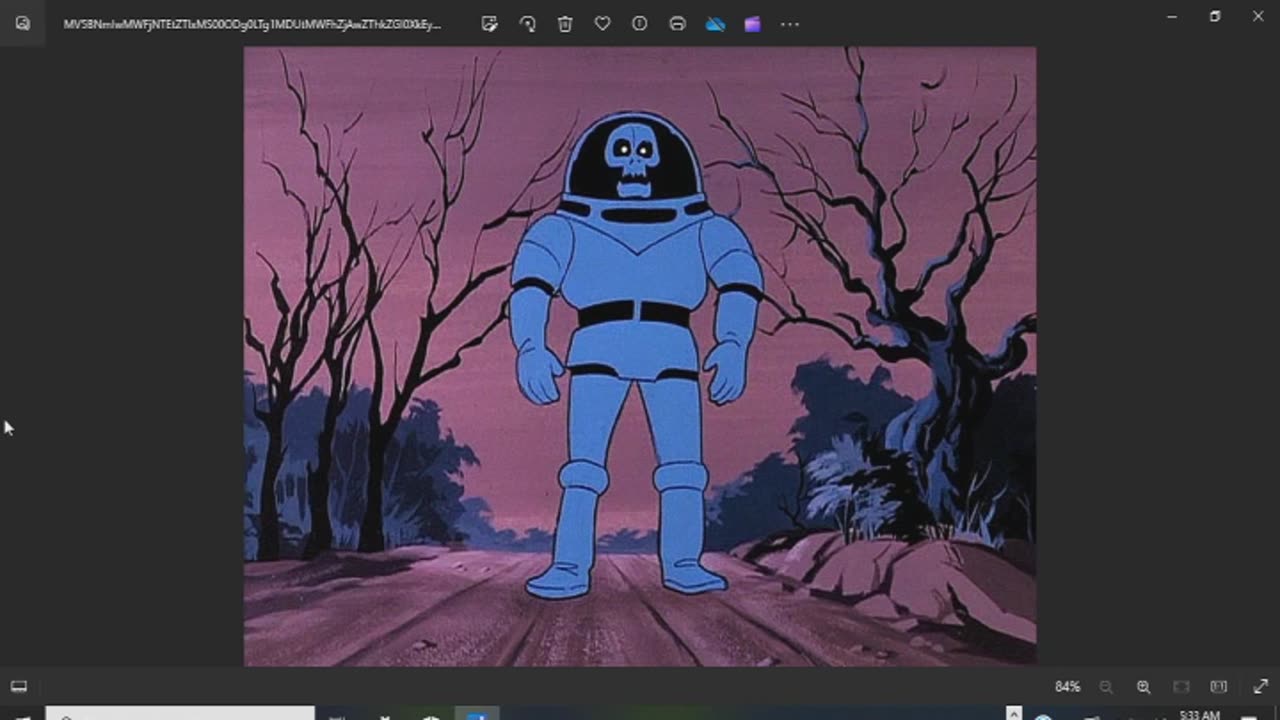Show hidden icons in the system tray
Image resolution: width=1280 pixels, height=720 pixels.
(1015, 714)
